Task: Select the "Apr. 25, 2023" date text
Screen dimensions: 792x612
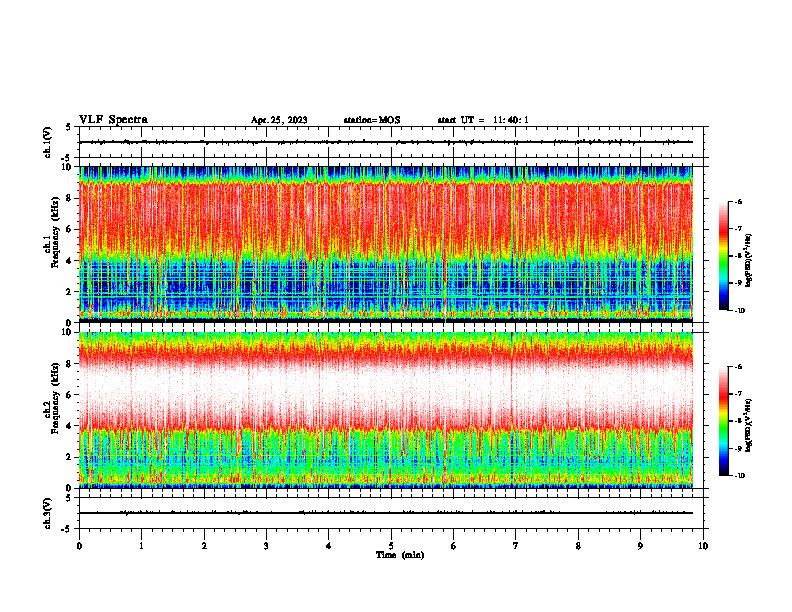Action: [279, 120]
